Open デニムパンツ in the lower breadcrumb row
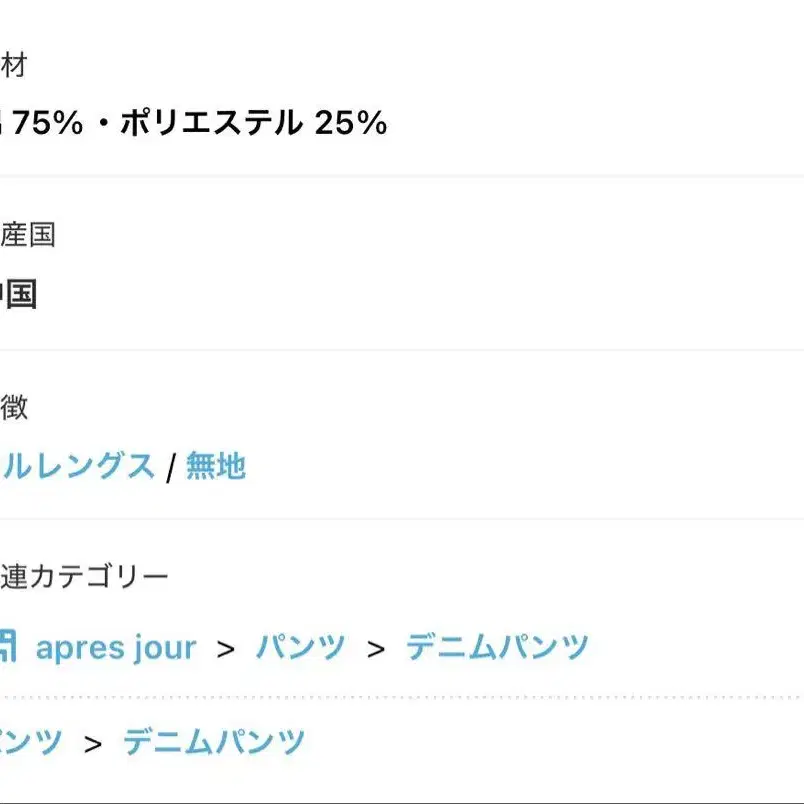This screenshot has width=804, height=804. pyautogui.click(x=214, y=741)
